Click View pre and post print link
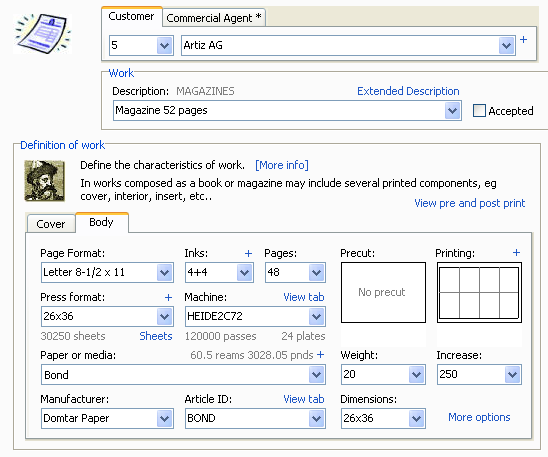548x457 pixels. [469, 203]
